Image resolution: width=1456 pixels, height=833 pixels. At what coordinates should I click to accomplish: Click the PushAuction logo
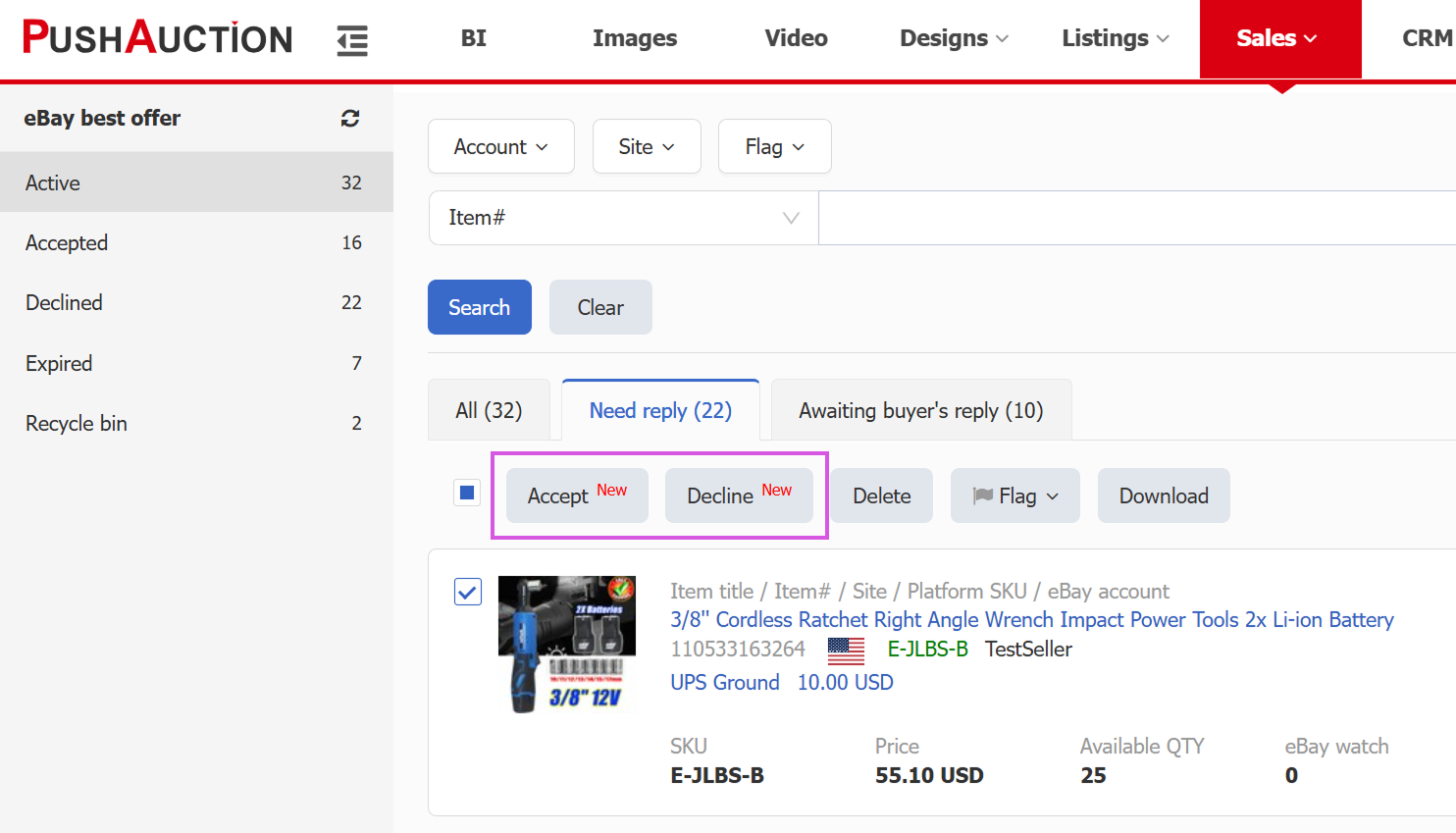[x=158, y=38]
